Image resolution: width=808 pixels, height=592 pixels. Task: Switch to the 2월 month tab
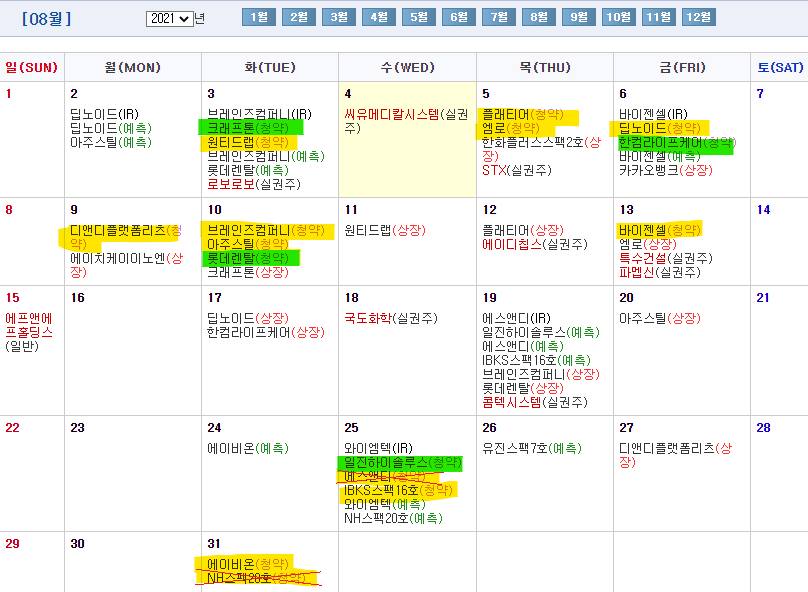[x=299, y=17]
